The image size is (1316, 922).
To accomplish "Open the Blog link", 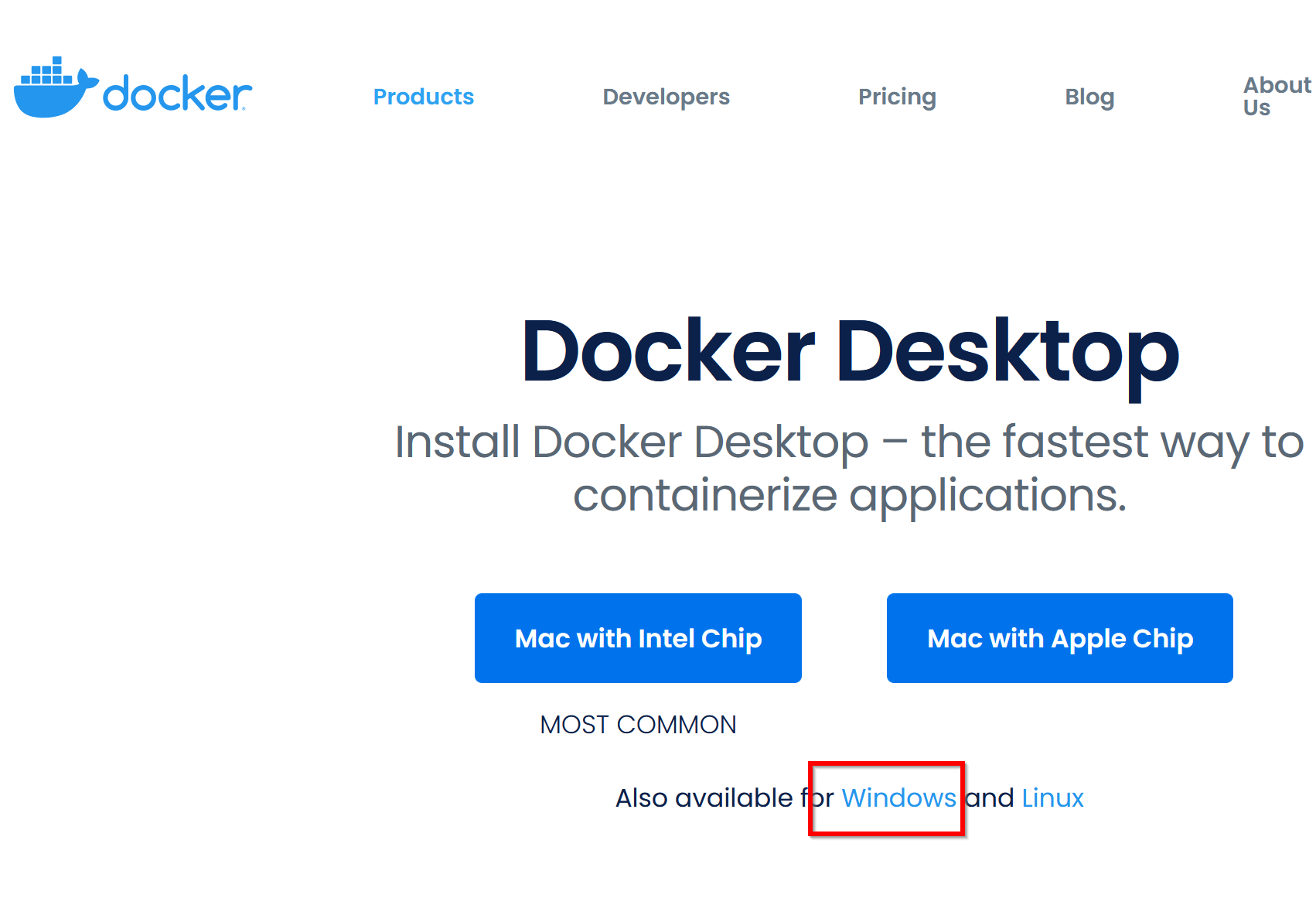I will 1089,97.
